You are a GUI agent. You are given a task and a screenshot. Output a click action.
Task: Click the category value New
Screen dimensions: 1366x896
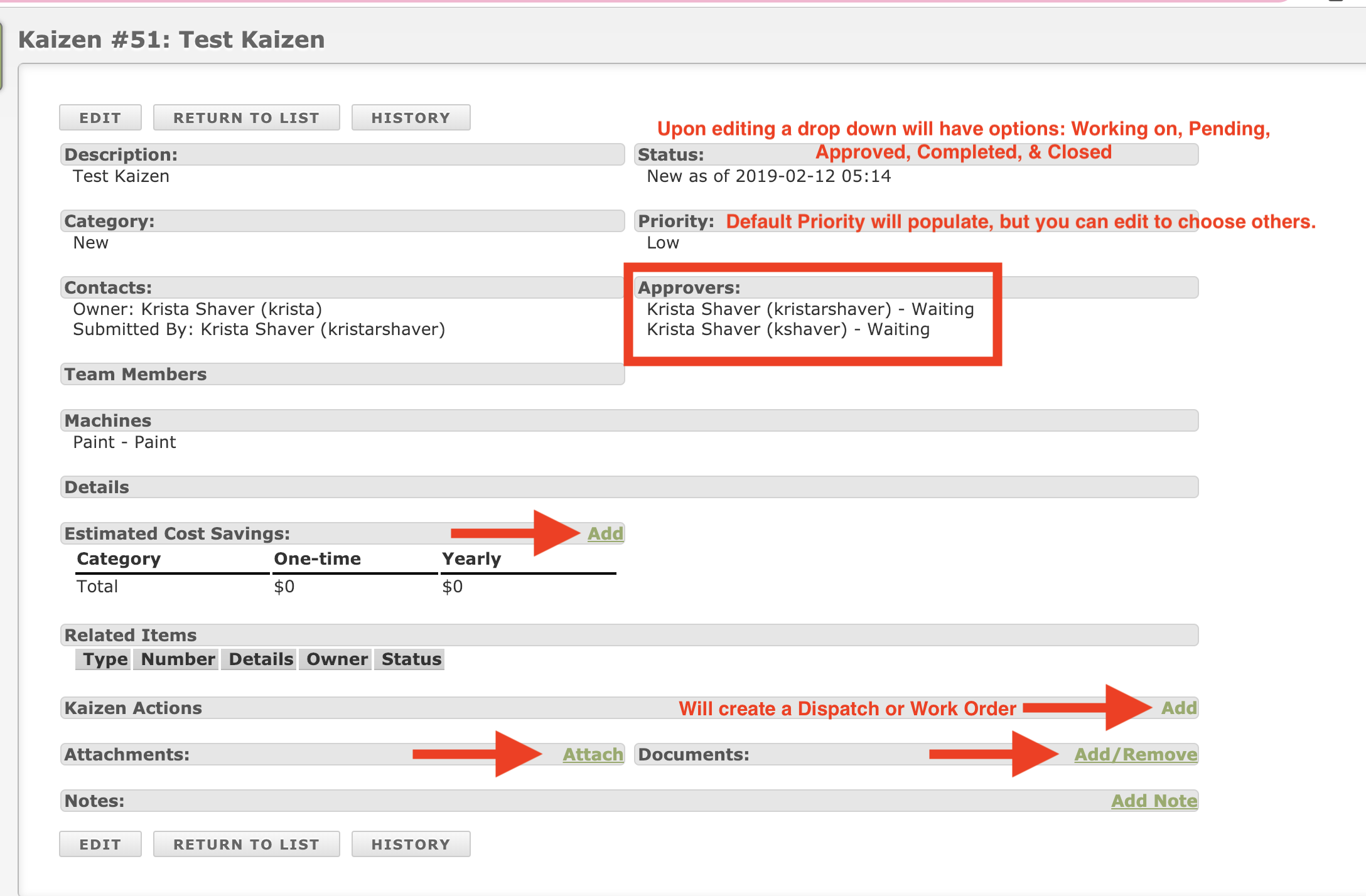[x=91, y=243]
